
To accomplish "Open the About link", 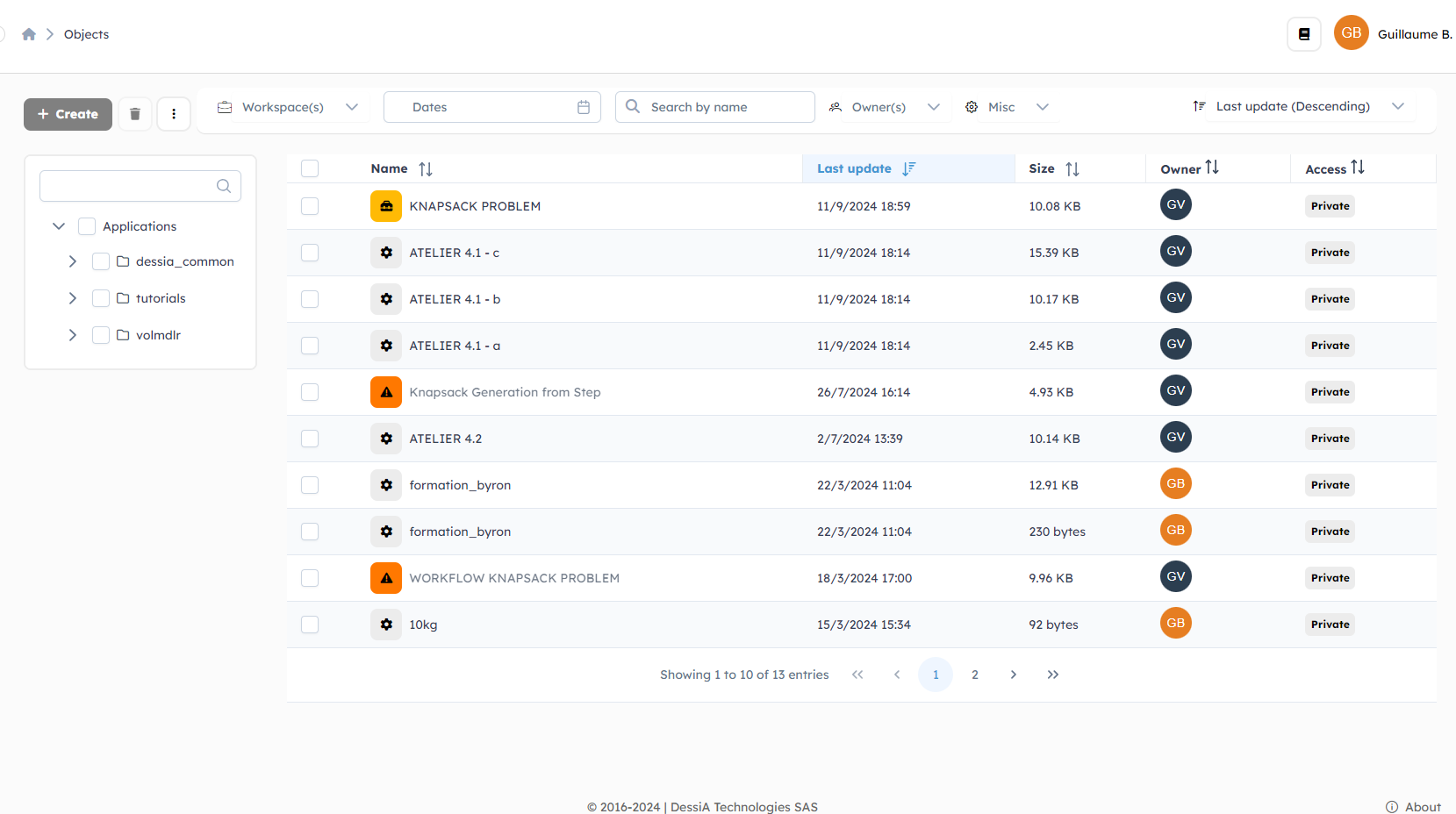I will pyautogui.click(x=1414, y=807).
